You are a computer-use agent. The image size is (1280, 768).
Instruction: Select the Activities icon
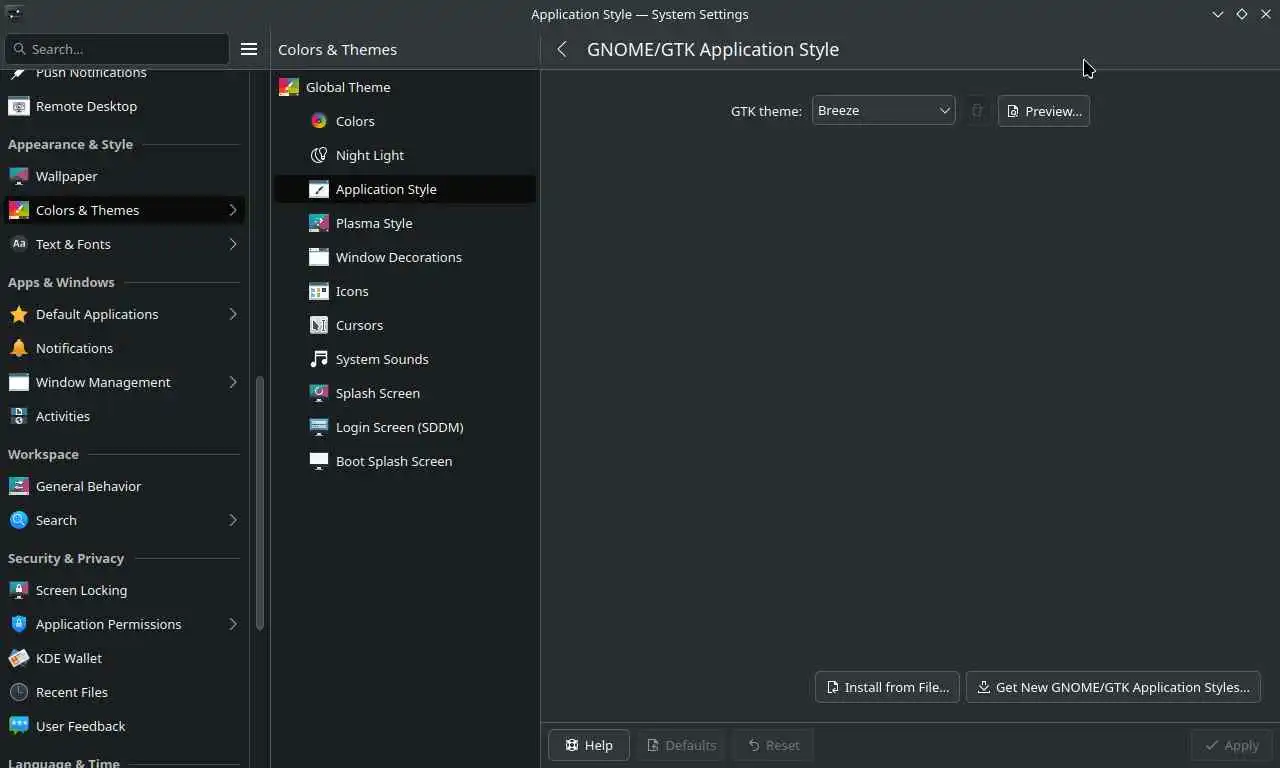(18, 416)
